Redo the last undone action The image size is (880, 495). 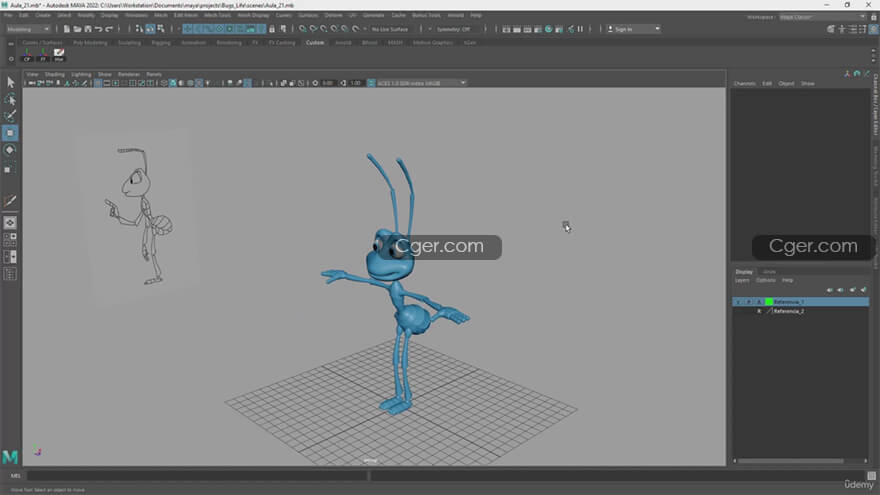(109, 29)
